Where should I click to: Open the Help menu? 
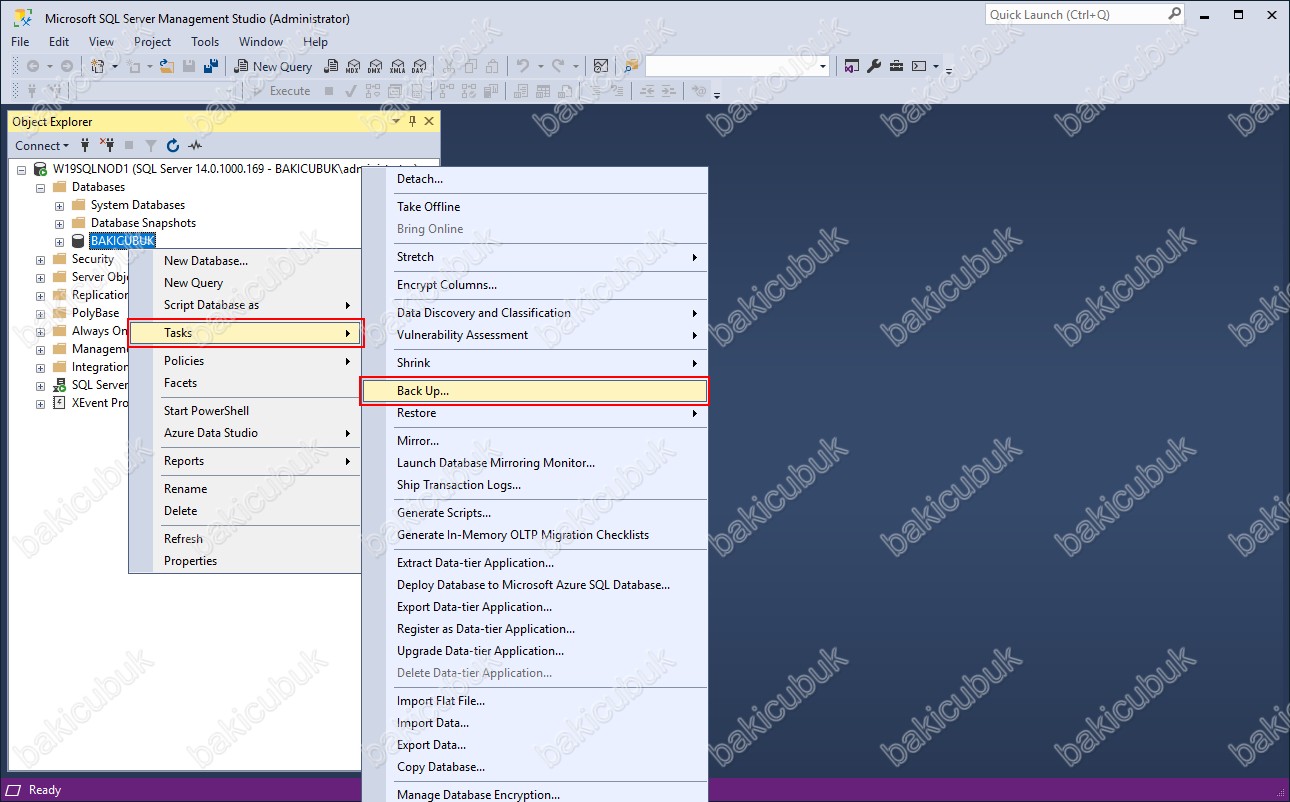(315, 42)
